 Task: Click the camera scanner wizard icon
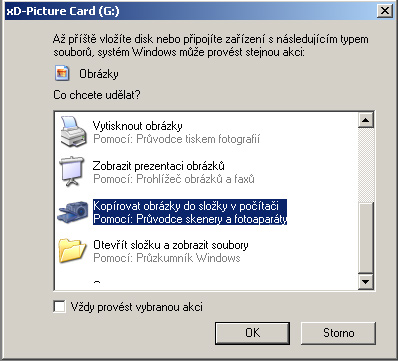73,212
